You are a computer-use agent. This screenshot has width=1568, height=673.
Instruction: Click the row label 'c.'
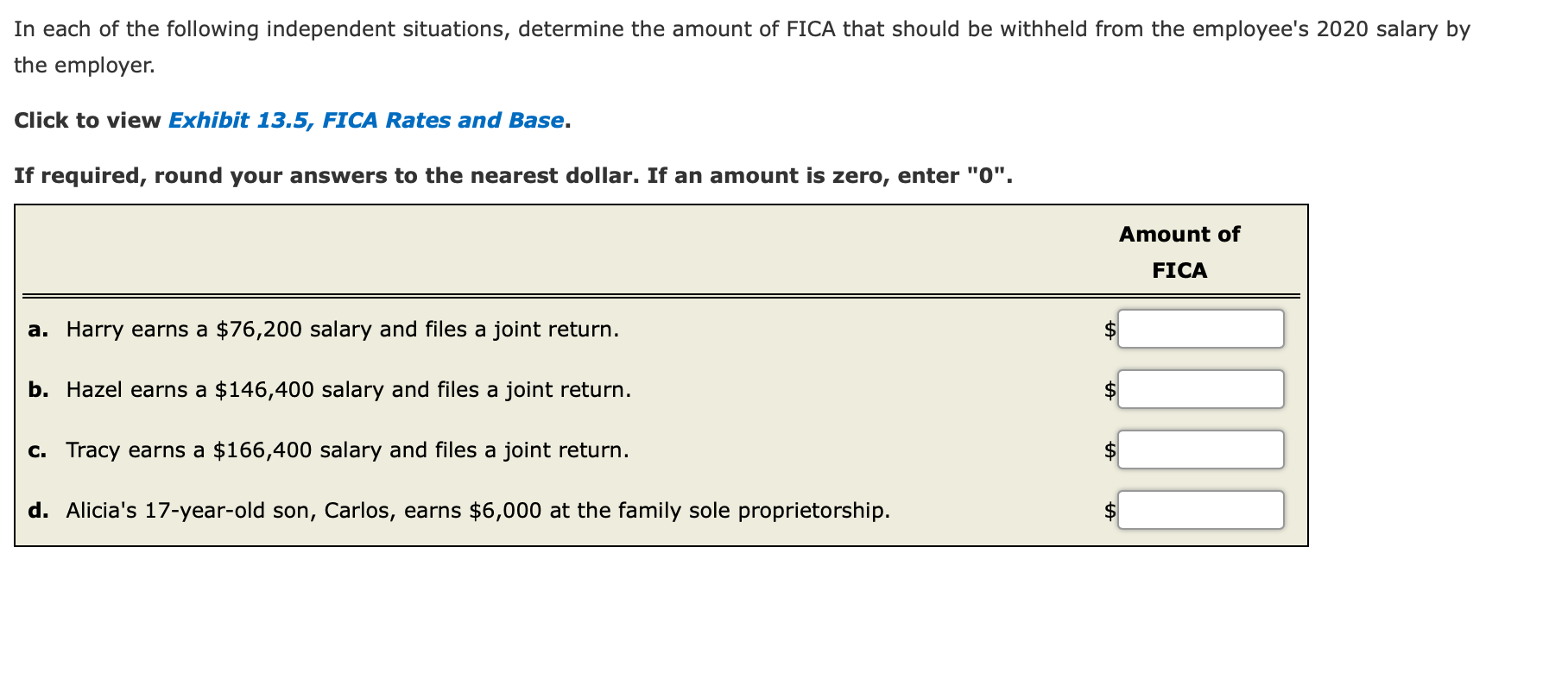point(37,450)
